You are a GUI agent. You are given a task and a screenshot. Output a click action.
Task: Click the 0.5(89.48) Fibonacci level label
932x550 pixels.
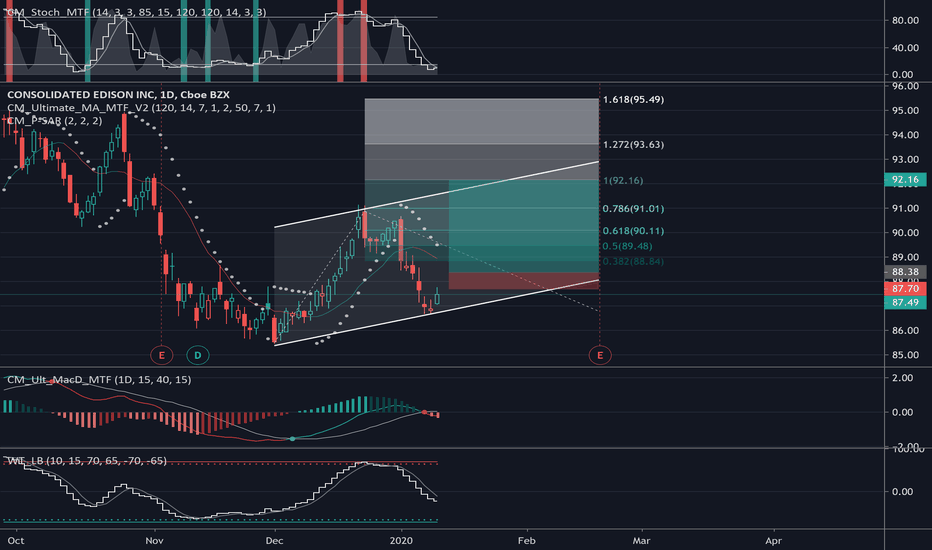[x=627, y=246]
